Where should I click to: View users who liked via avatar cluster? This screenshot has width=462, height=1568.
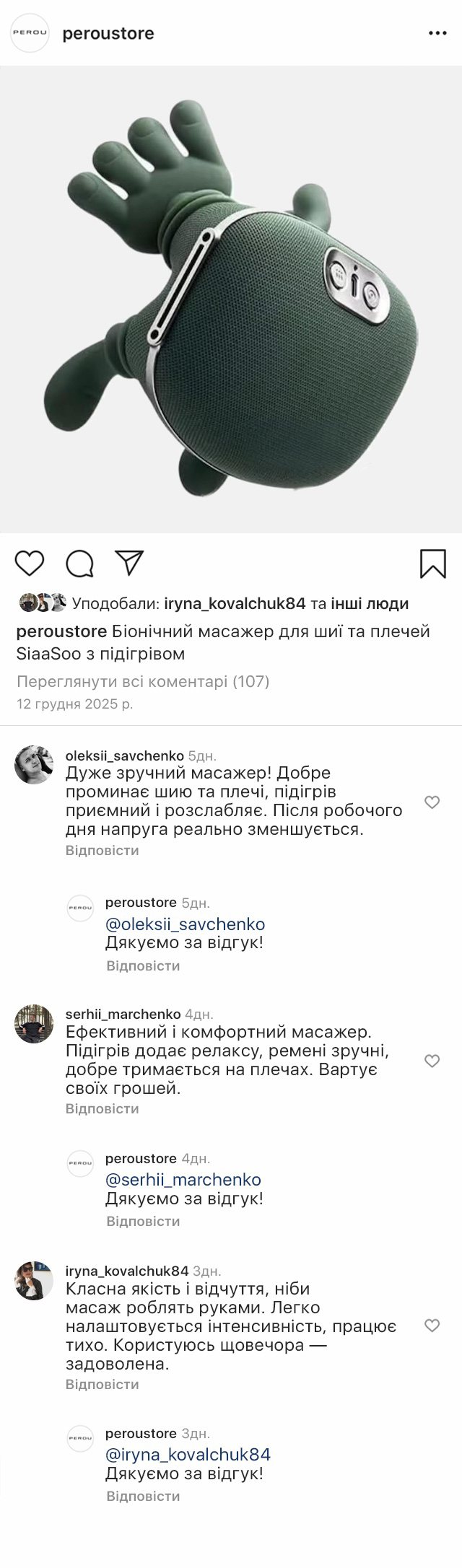pos(43,603)
